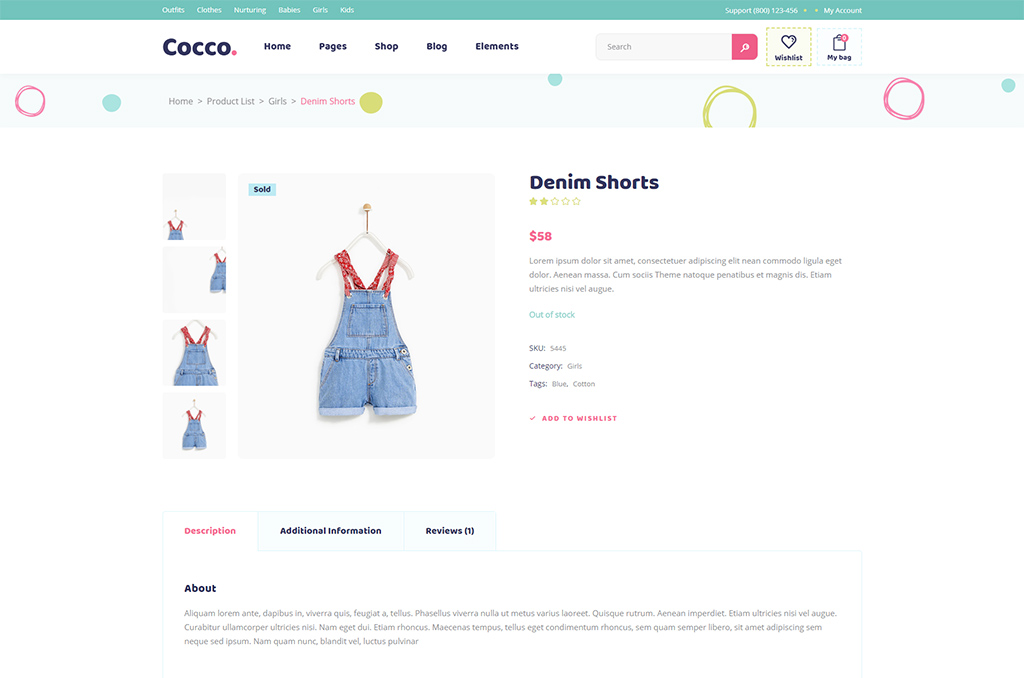
Task: Focus the Search input field
Action: pyautogui.click(x=664, y=47)
